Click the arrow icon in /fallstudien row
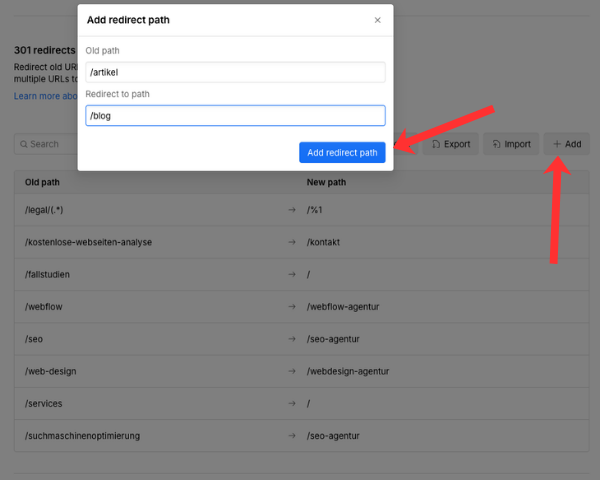This screenshot has height=480, width=600. 292,274
